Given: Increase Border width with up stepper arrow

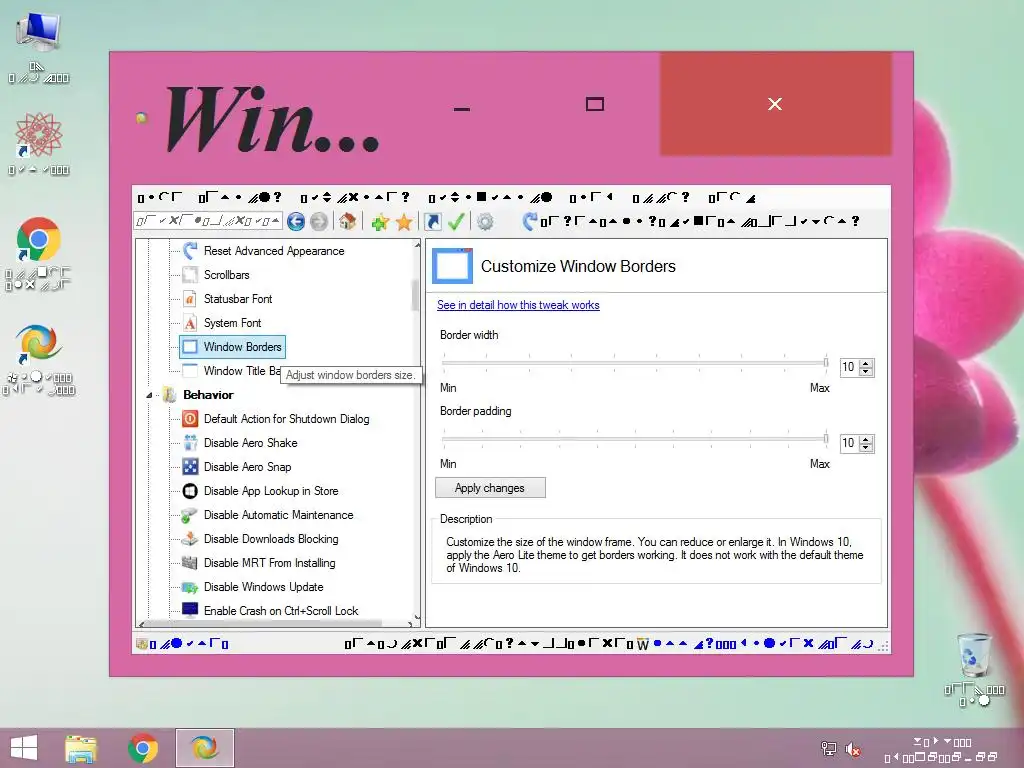Looking at the screenshot, I should [866, 363].
